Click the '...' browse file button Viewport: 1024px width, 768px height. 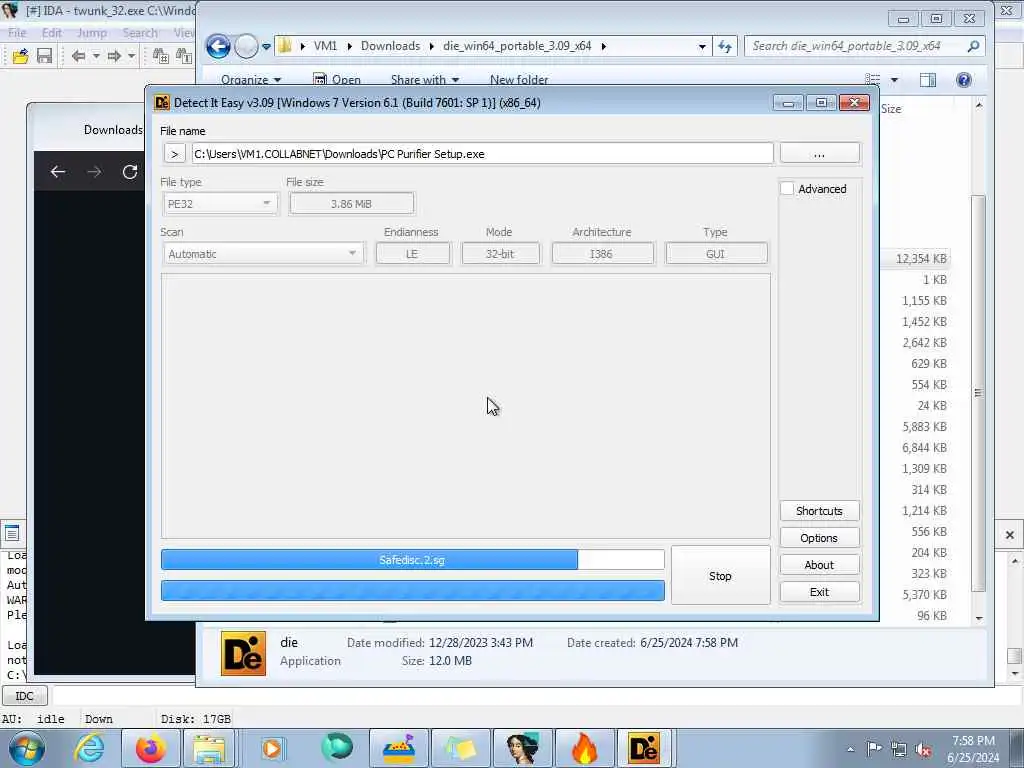click(x=820, y=154)
